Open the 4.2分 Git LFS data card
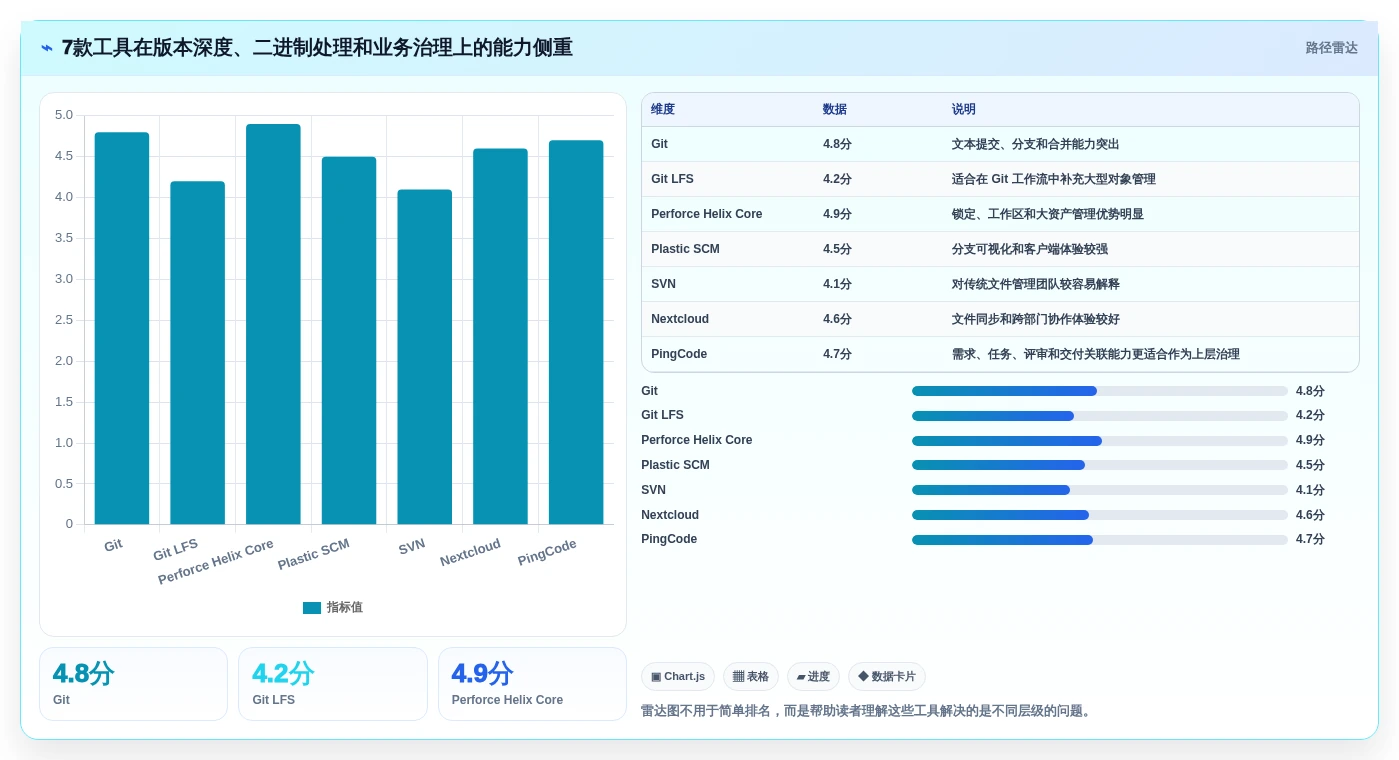Viewport: 1399px width, 760px height. 333,684
